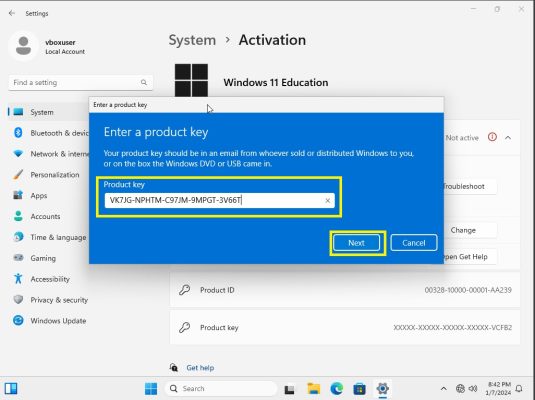Open vboxuser account avatar
This screenshot has height=400, width=535.
[x=23, y=46]
